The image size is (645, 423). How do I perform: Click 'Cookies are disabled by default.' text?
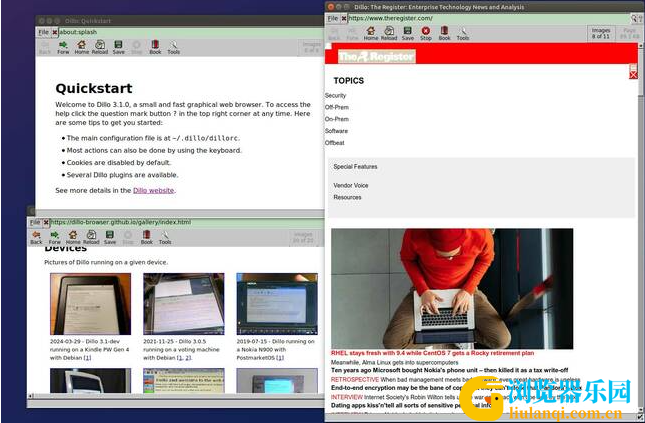[x=119, y=163]
